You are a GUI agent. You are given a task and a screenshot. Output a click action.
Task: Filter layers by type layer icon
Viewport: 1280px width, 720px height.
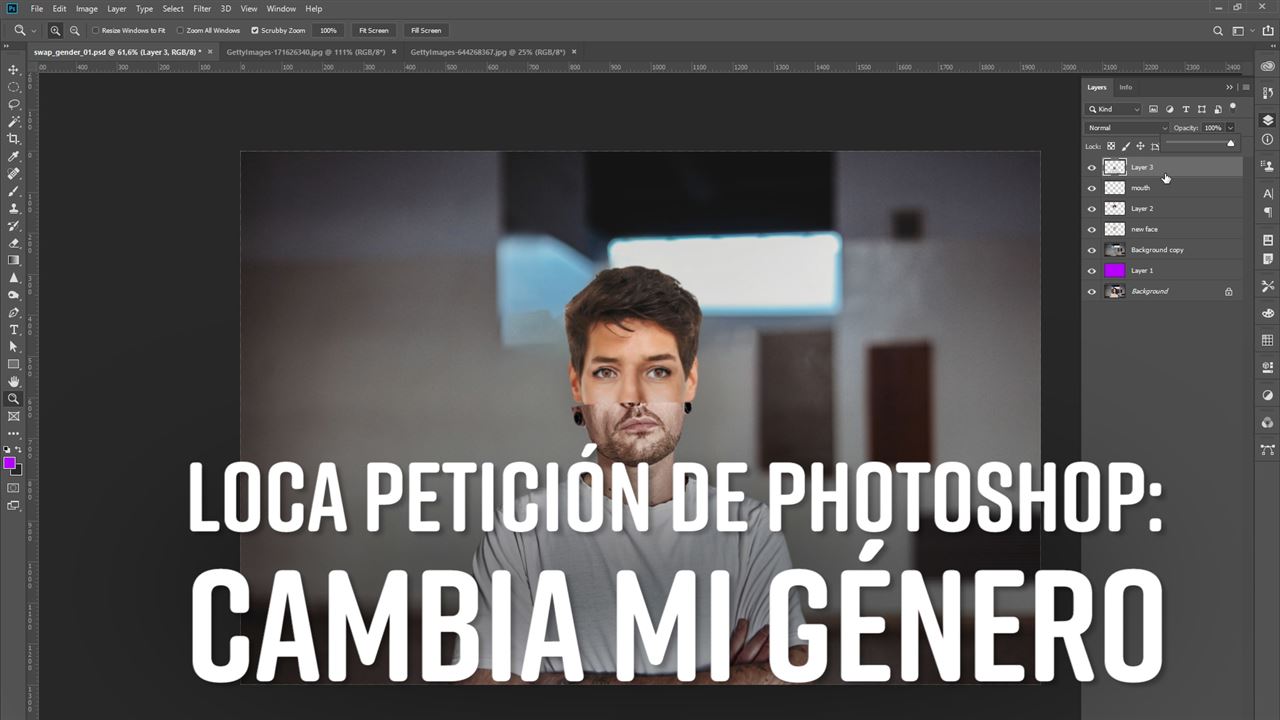click(x=1186, y=109)
